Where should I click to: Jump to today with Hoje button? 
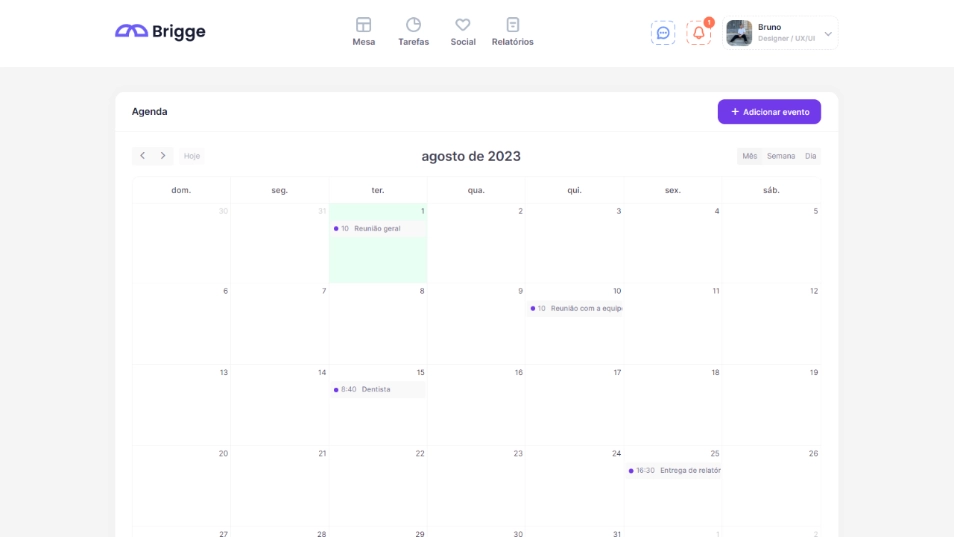pyautogui.click(x=192, y=156)
